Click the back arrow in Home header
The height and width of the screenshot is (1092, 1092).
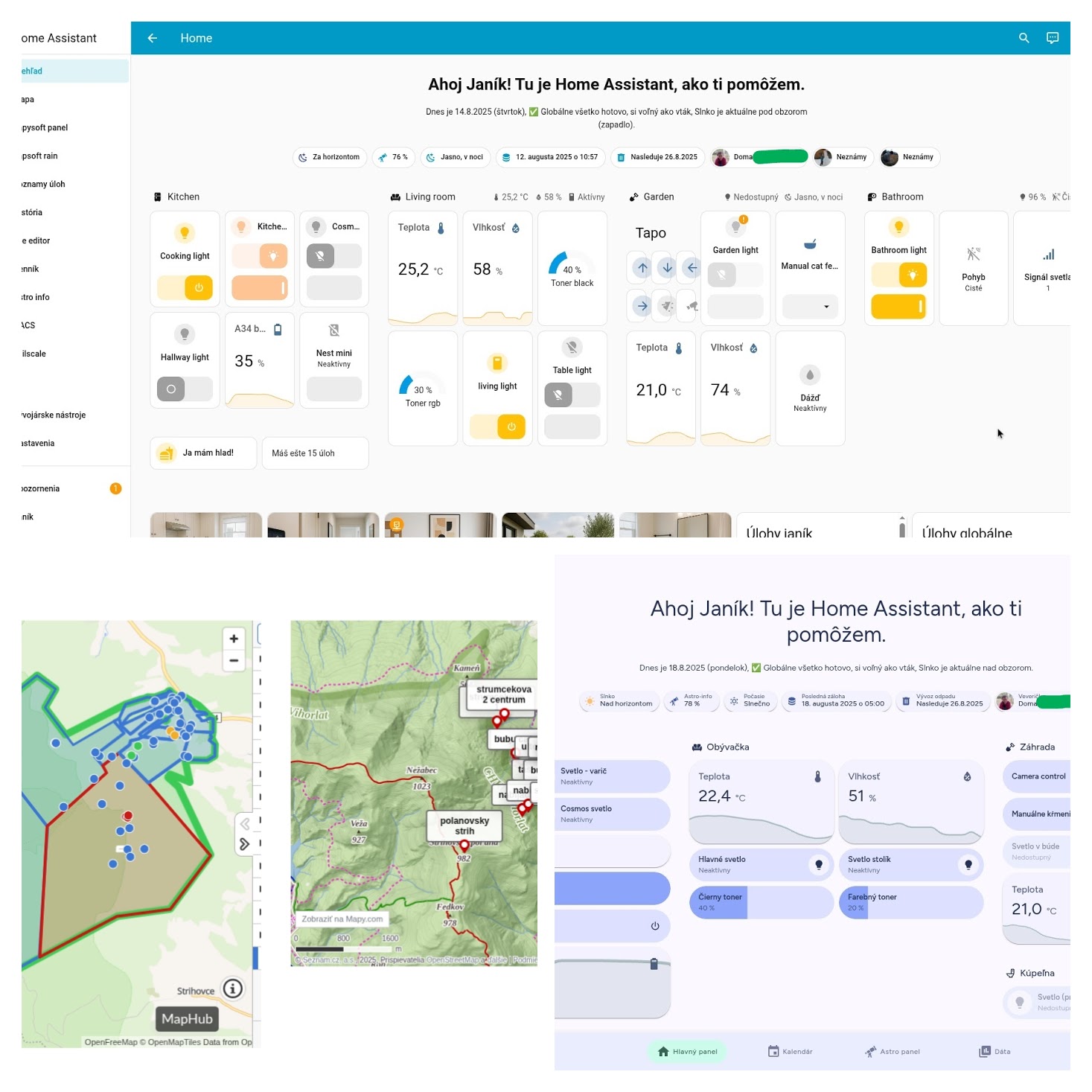click(153, 38)
